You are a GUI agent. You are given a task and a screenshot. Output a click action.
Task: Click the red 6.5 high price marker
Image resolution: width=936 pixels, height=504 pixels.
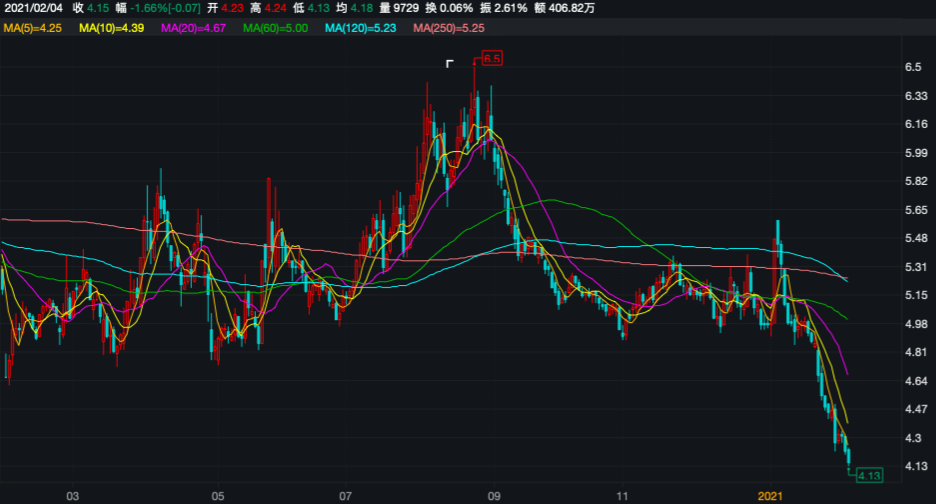491,59
